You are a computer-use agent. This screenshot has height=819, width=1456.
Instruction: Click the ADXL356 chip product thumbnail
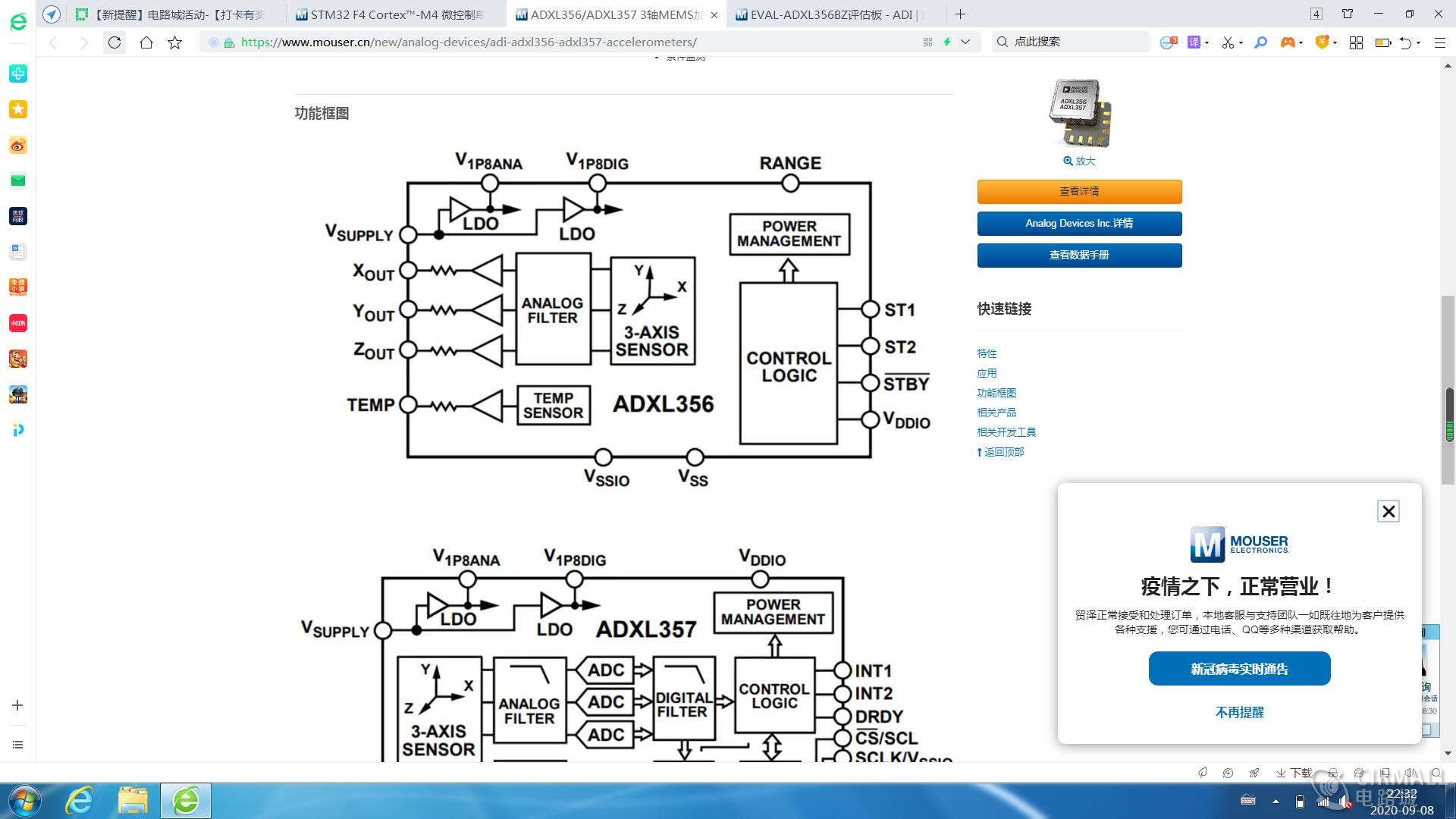(x=1080, y=113)
